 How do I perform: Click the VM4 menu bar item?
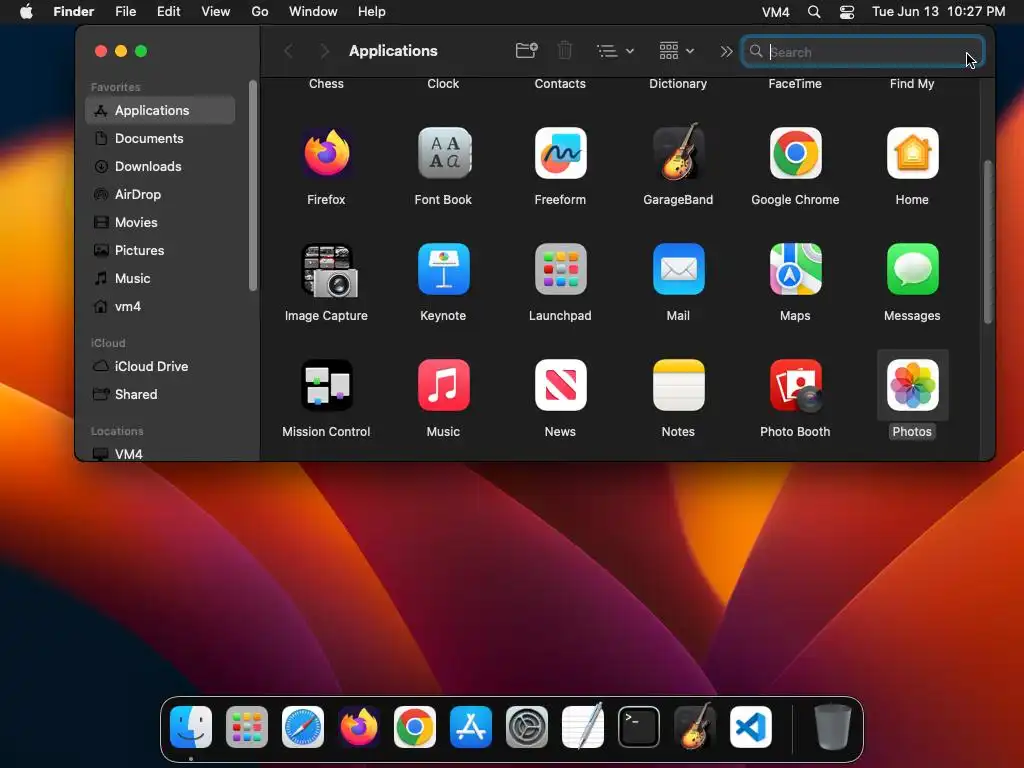click(775, 12)
